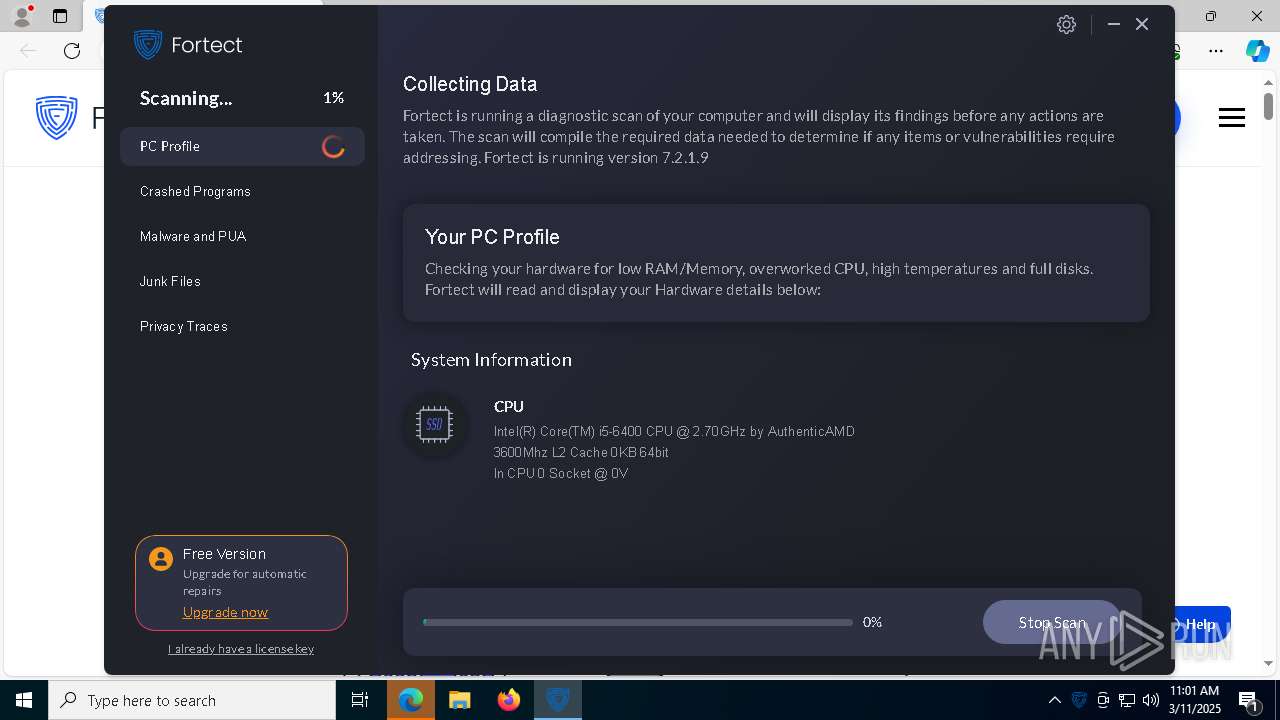
Task: Open network status icon in tray
Action: [x=1127, y=700]
